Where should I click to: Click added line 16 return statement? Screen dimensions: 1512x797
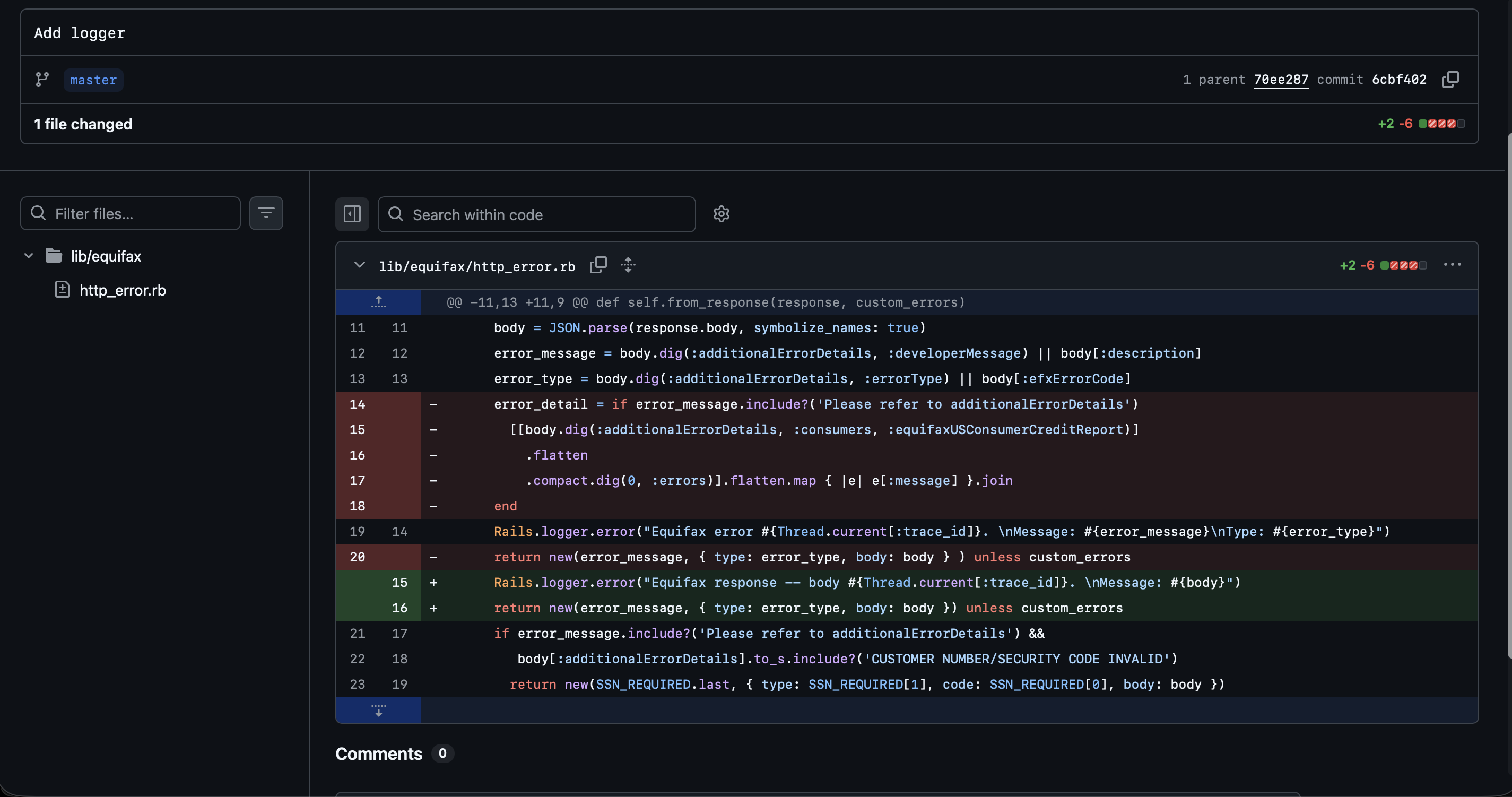point(808,608)
